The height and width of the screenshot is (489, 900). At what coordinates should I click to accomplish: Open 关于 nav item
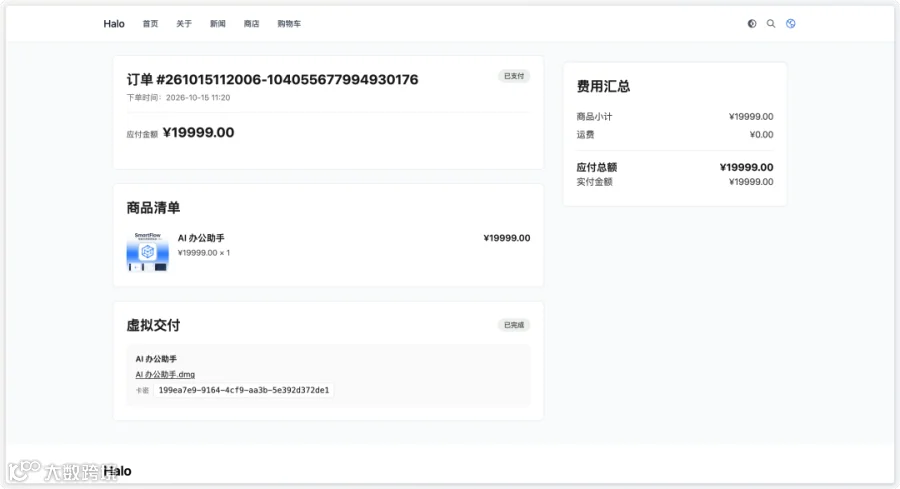[184, 24]
